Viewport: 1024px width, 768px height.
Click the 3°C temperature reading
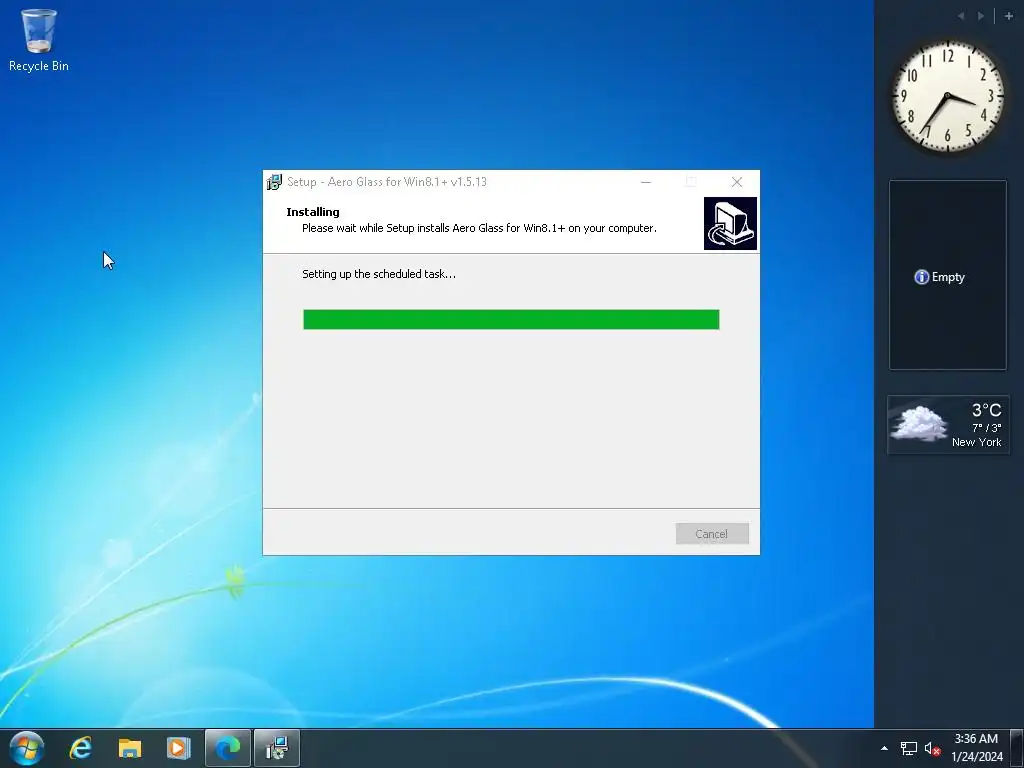986,410
